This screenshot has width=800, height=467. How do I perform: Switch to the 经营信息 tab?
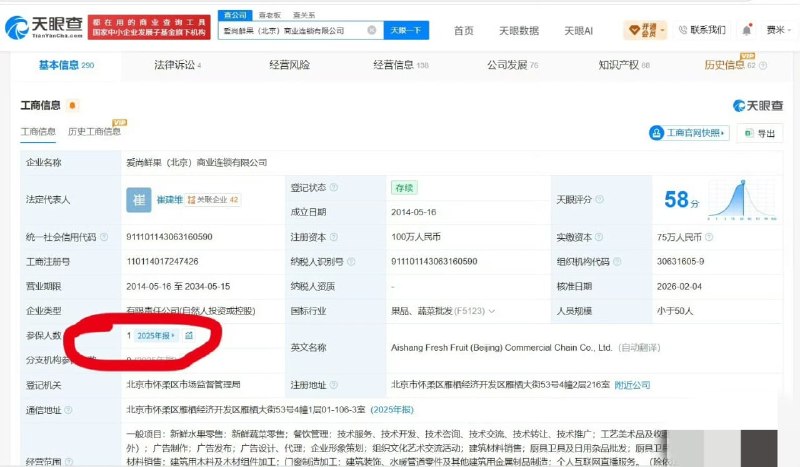(x=401, y=65)
